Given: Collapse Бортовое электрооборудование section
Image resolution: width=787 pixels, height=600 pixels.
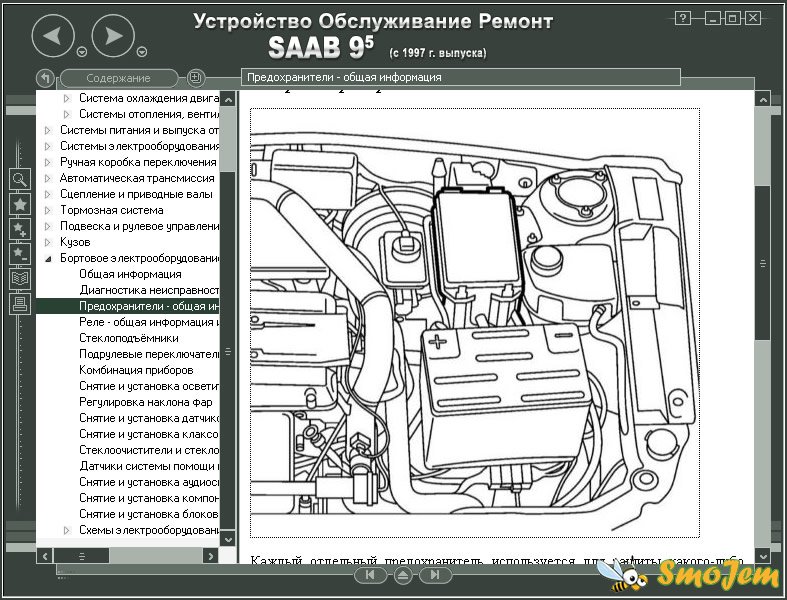Looking at the screenshot, I should (48, 259).
